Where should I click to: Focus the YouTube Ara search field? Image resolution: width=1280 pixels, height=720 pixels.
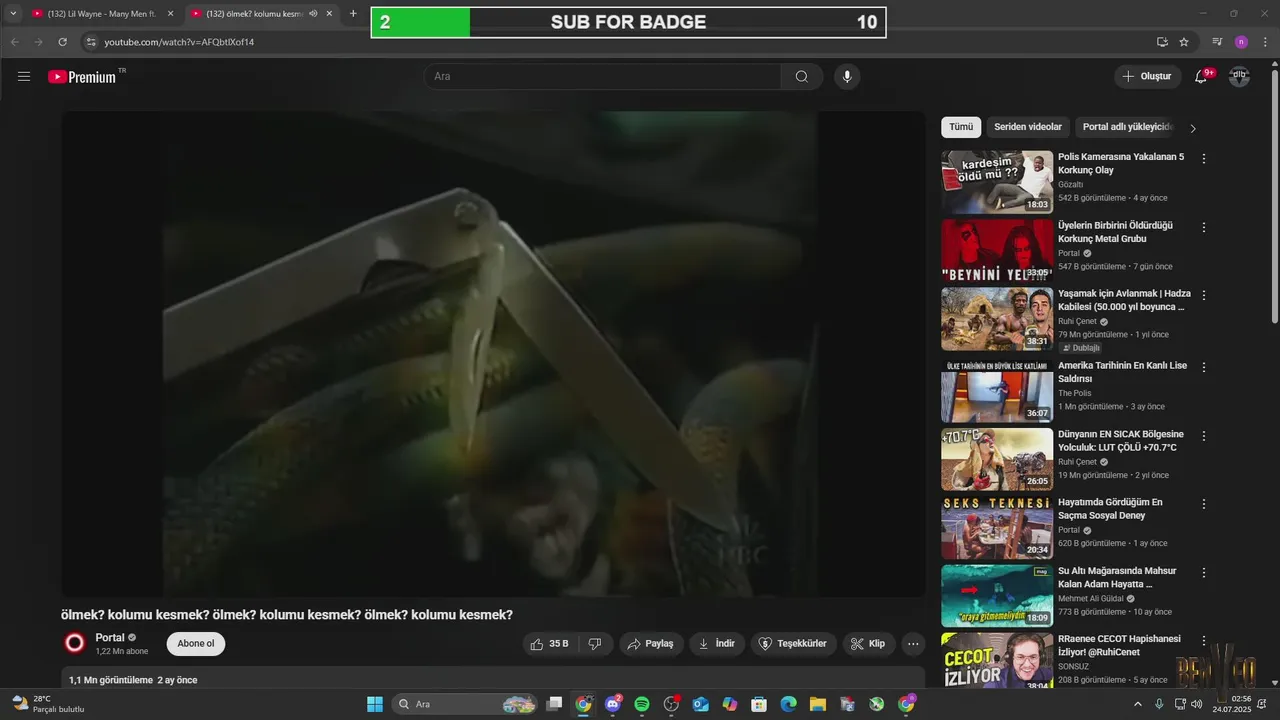pos(603,77)
